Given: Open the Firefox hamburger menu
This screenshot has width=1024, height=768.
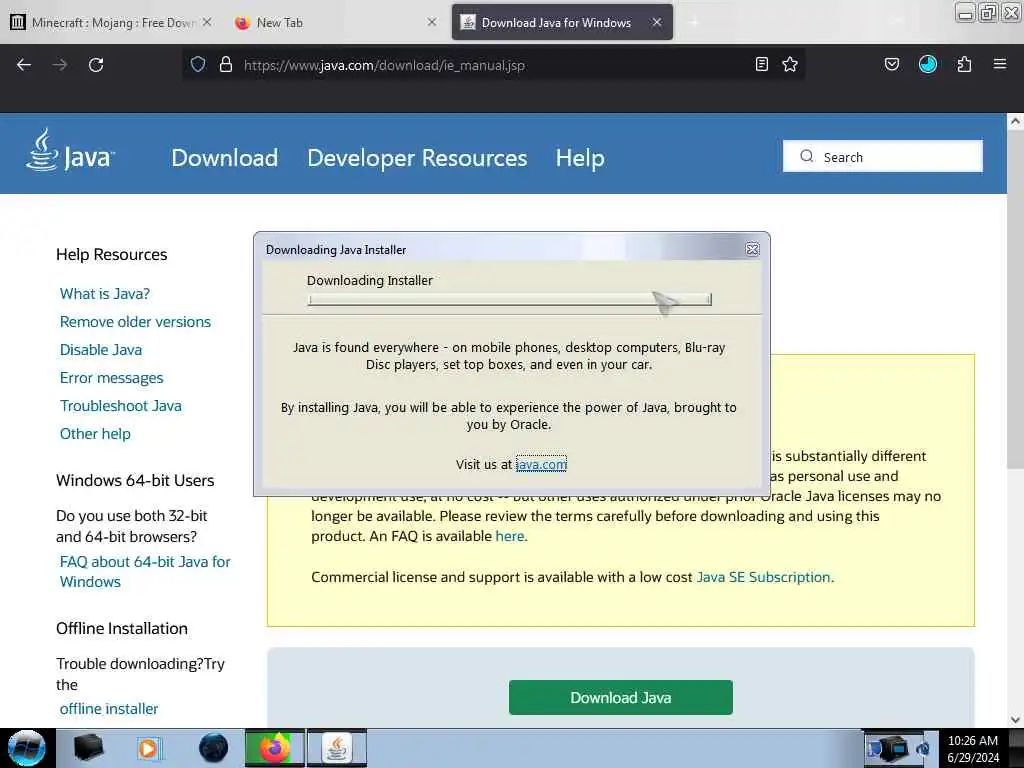Looking at the screenshot, I should 1000,64.
